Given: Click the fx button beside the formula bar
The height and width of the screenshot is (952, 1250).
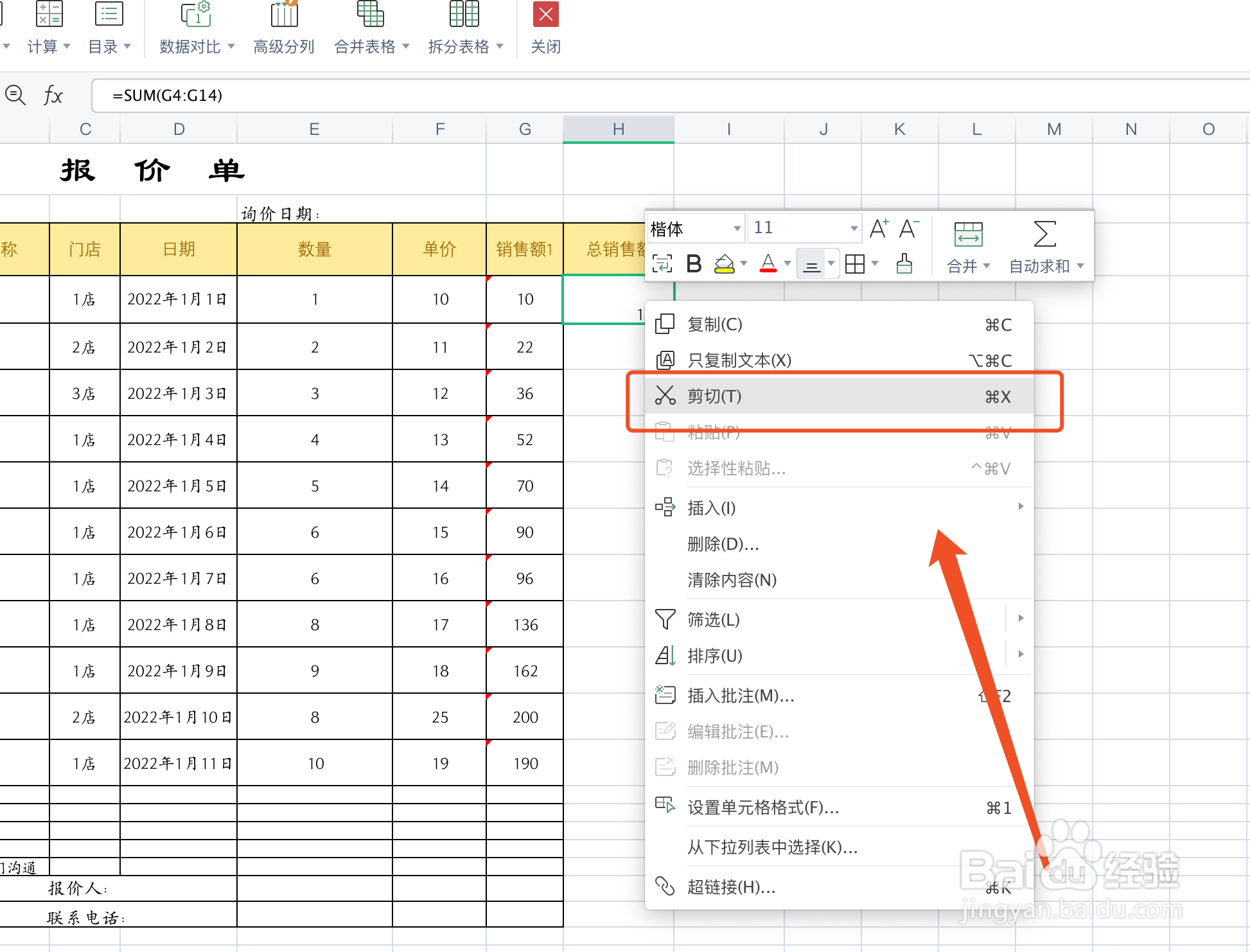Looking at the screenshot, I should point(53,95).
